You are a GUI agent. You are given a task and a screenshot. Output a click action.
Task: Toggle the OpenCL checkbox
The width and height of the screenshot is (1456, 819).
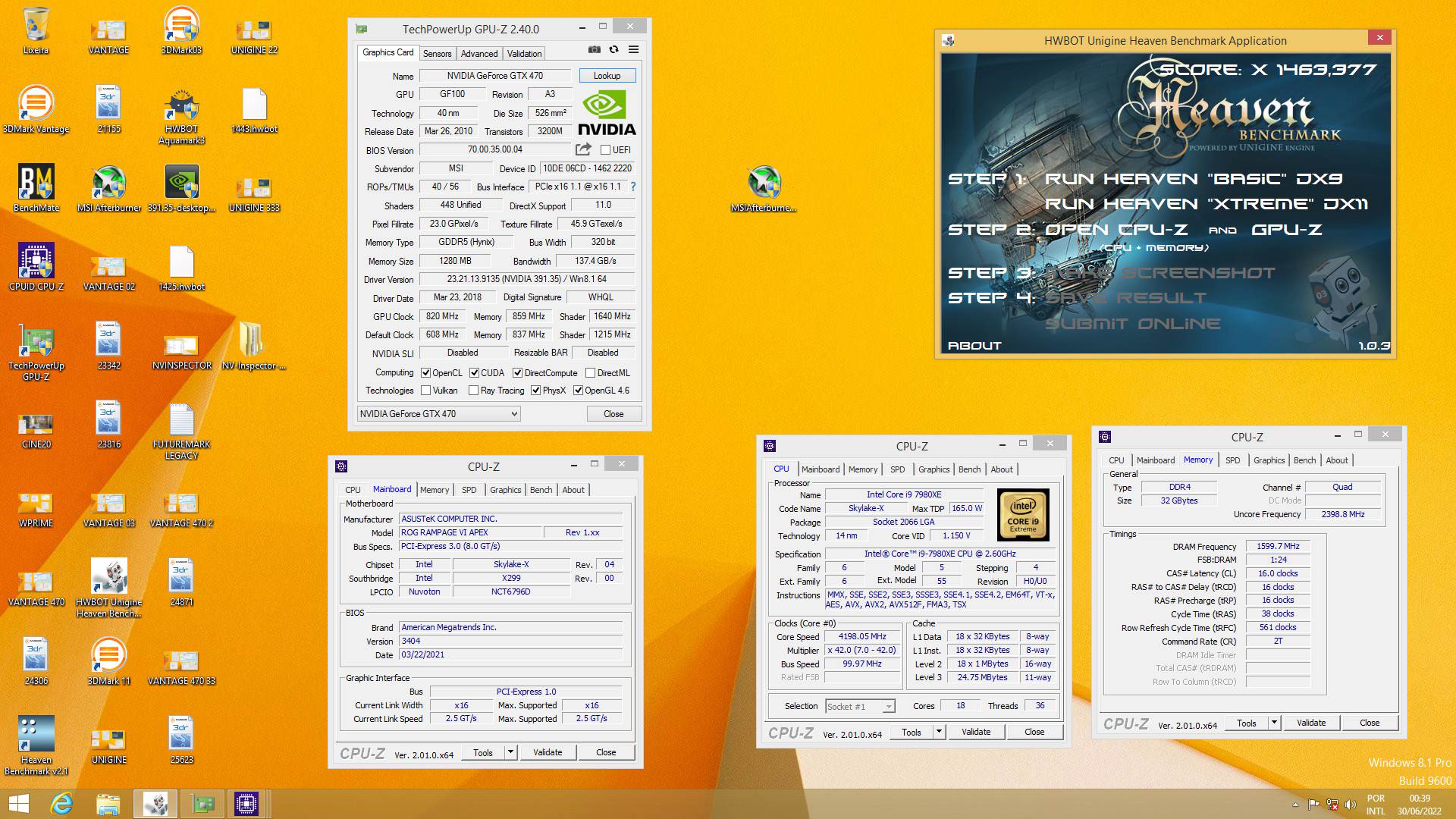[x=426, y=373]
